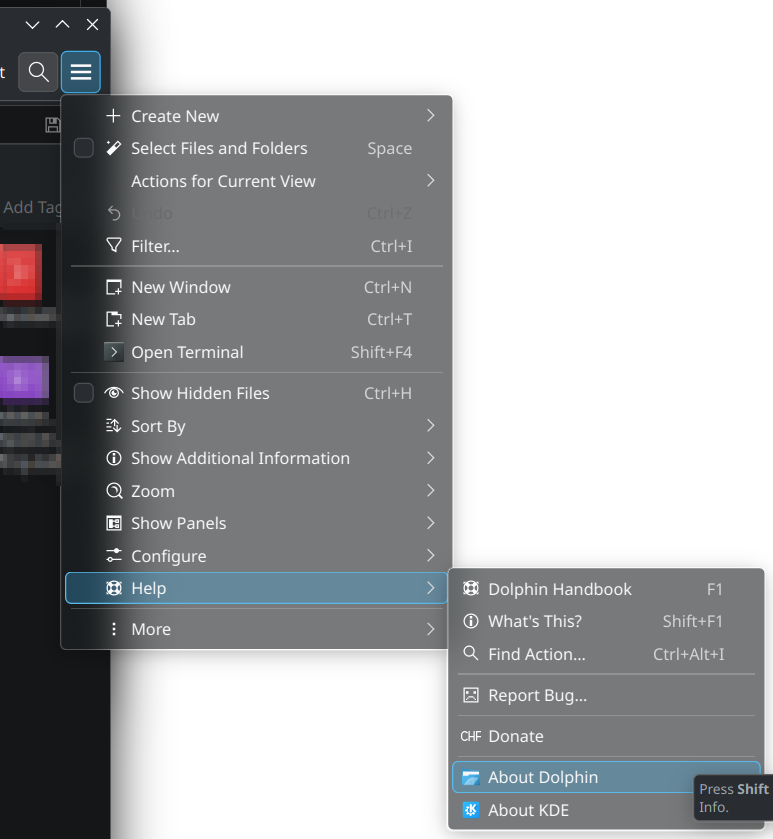Click the About KDE logo icon
Image resolution: width=773 pixels, height=839 pixels.
coord(471,810)
